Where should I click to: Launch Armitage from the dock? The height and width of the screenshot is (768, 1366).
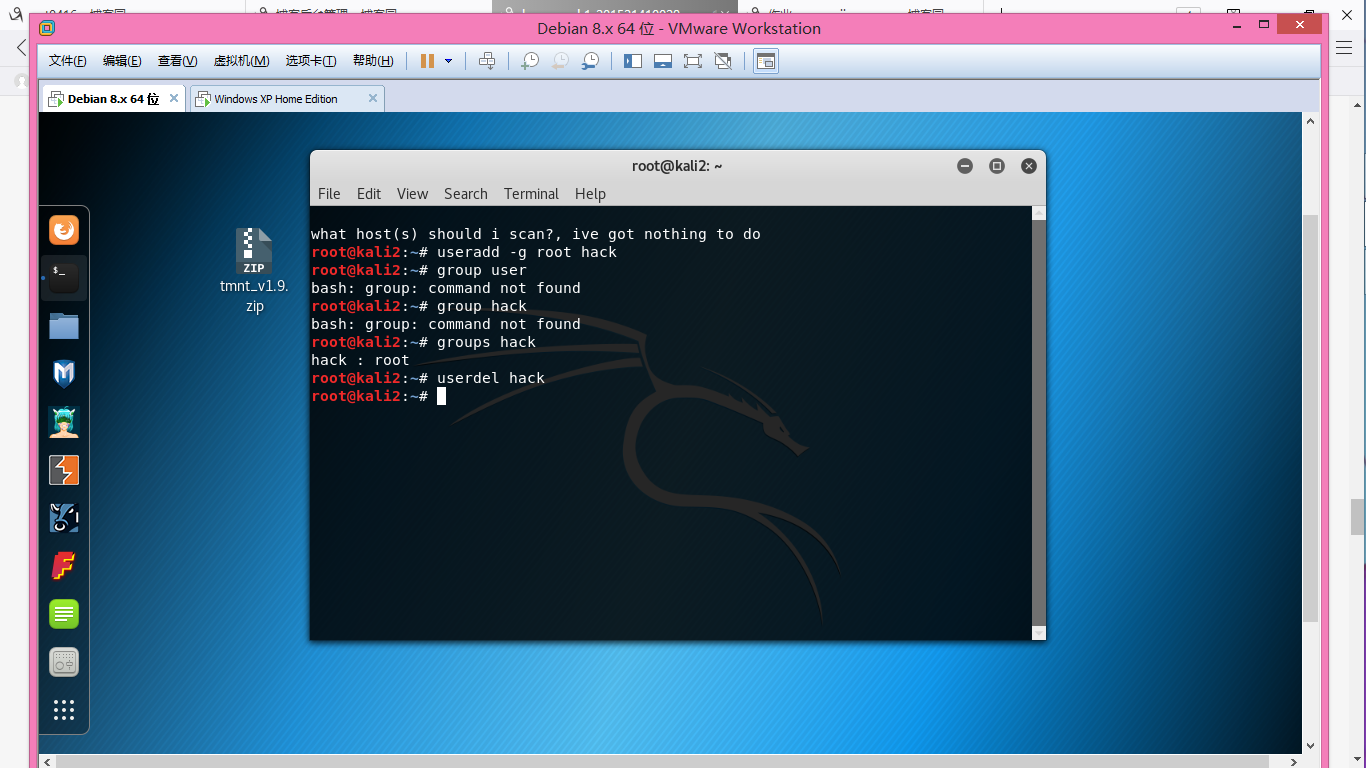tap(64, 422)
